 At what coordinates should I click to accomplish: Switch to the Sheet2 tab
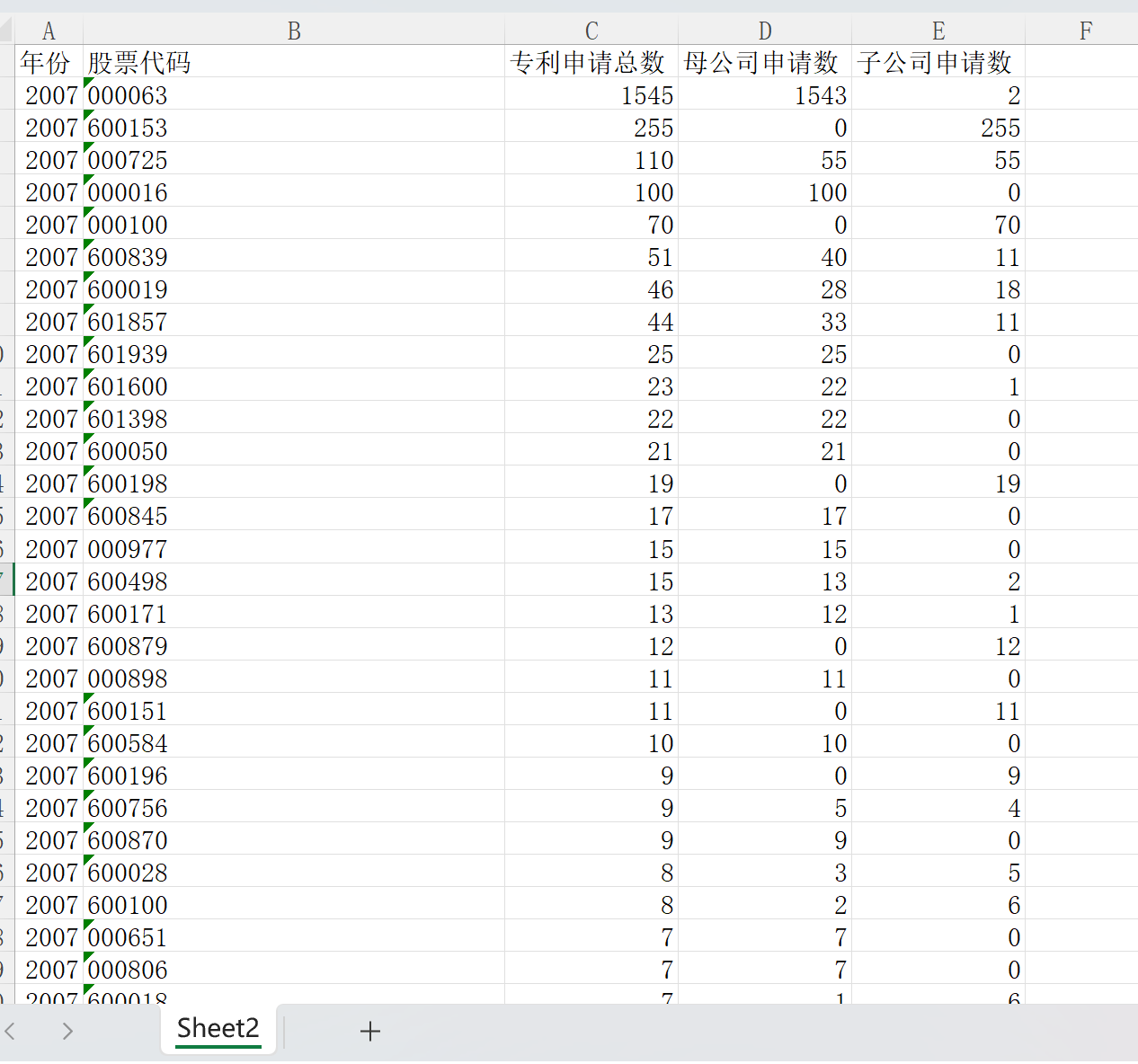(x=218, y=1028)
